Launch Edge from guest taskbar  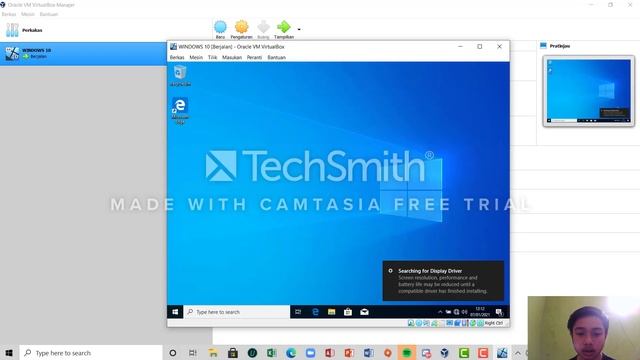point(315,312)
